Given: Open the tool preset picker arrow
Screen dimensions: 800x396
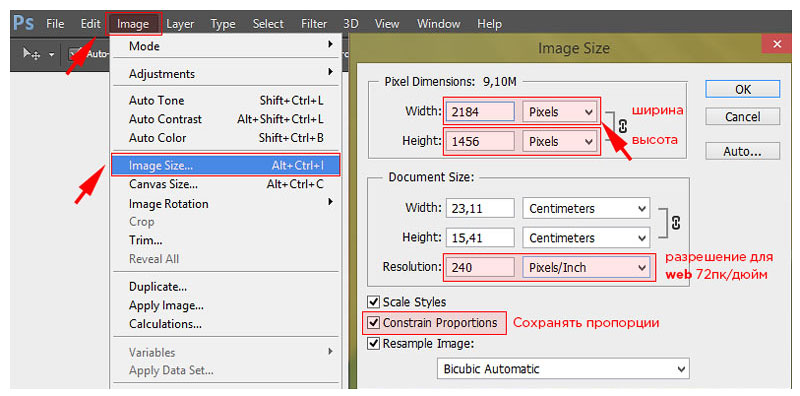Looking at the screenshot, I should tap(52, 54).
